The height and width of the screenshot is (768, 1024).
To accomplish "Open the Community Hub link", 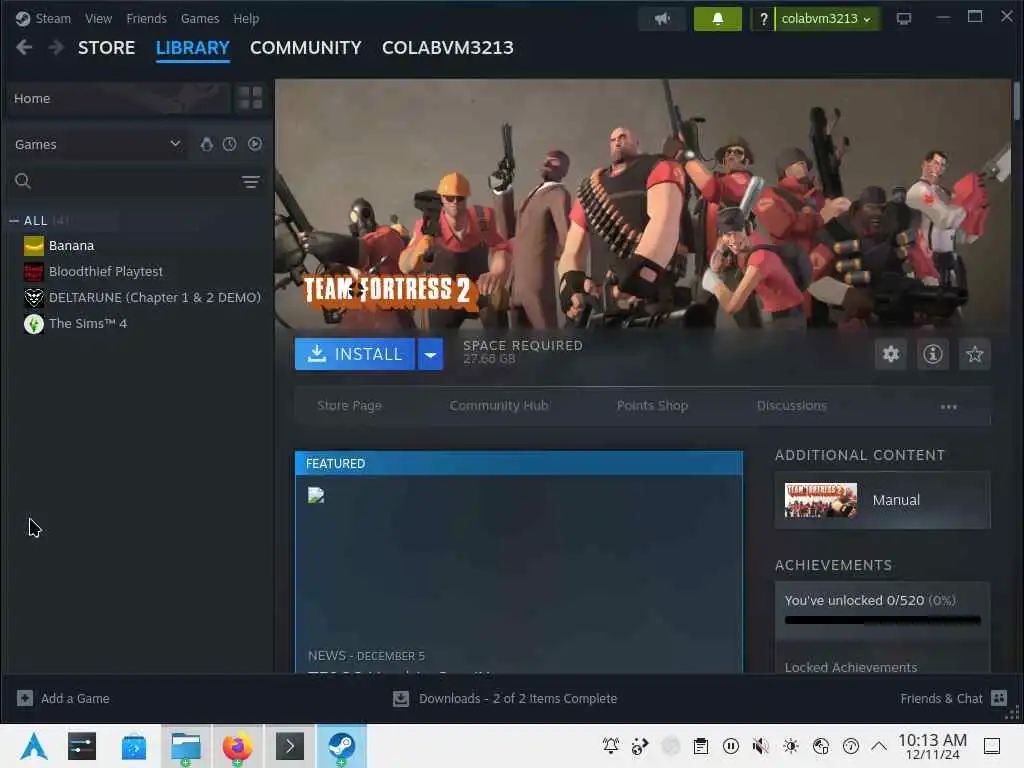I will 499,406.
